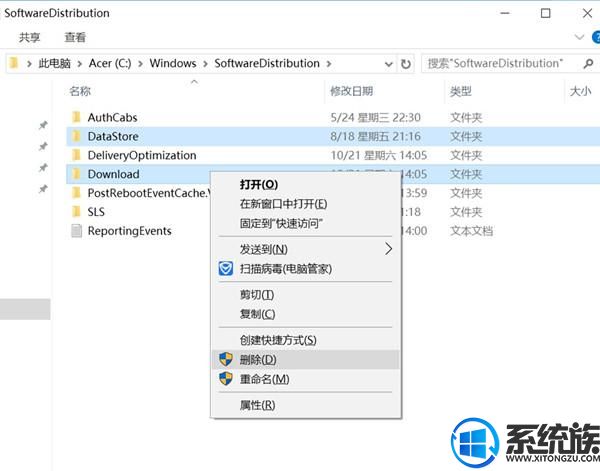Screen dimensions: 600x471
Task: Click the folder icon in address bar
Action: pos(13,63)
